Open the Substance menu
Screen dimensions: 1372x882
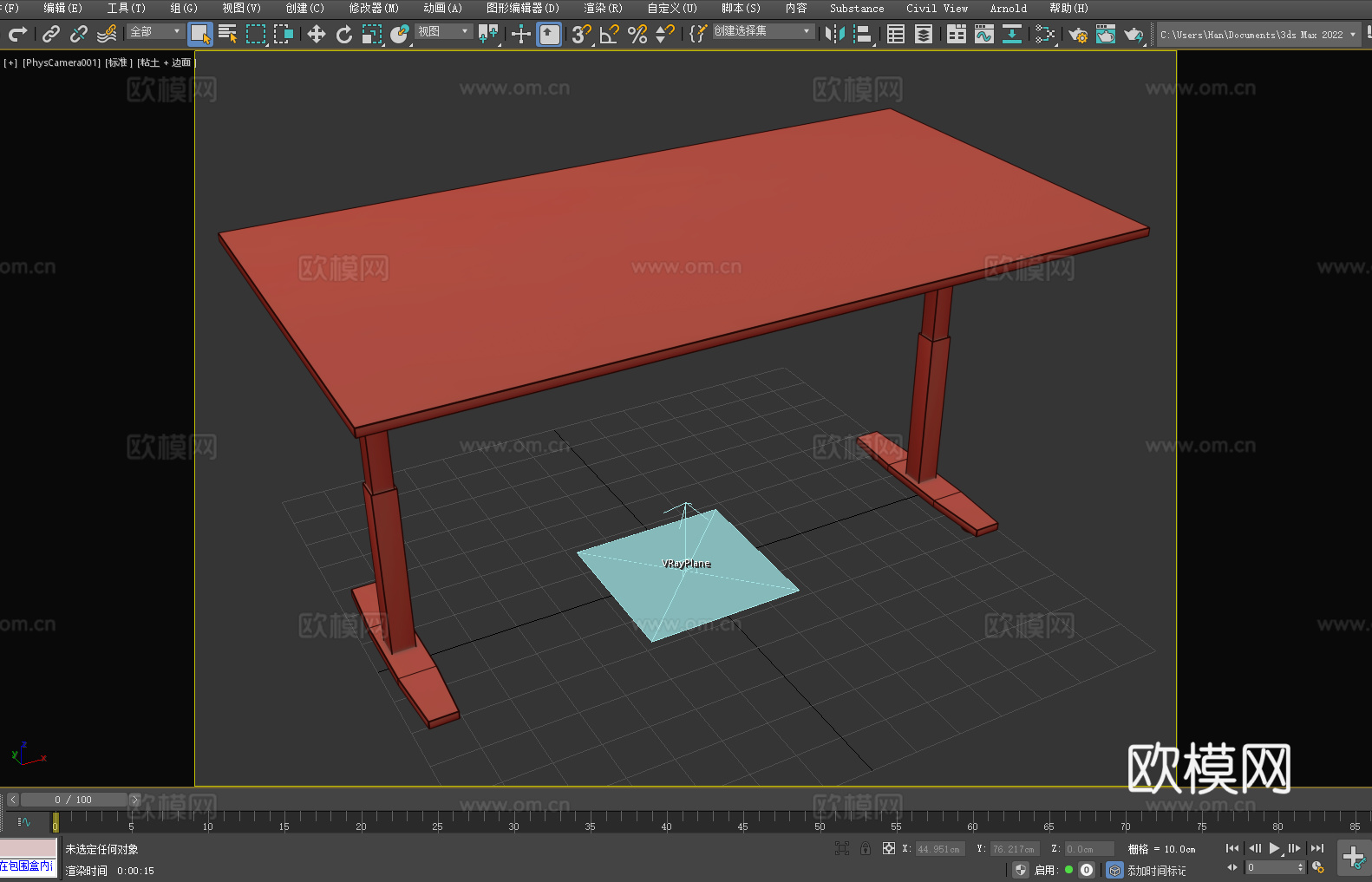pyautogui.click(x=857, y=8)
